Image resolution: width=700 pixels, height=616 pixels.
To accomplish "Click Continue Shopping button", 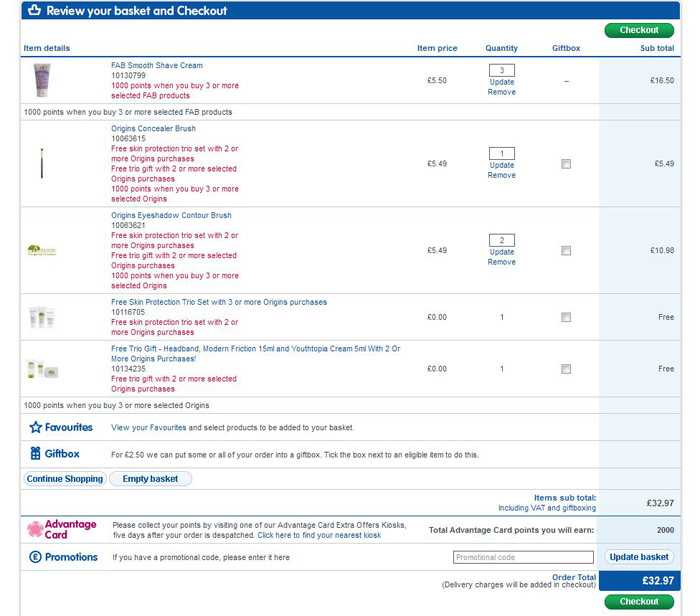I will [65, 479].
